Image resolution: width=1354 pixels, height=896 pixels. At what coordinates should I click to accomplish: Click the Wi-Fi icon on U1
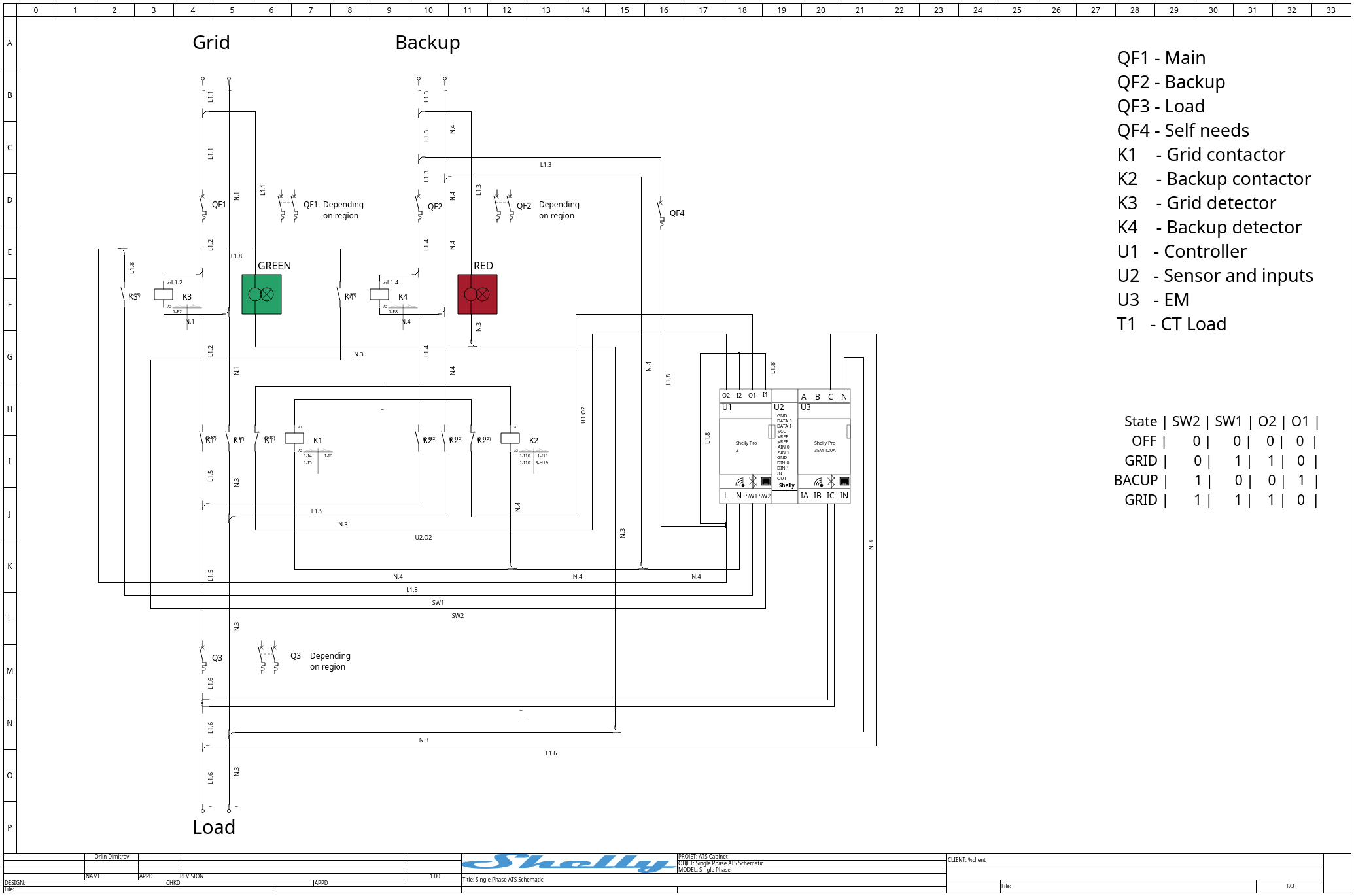point(740,482)
